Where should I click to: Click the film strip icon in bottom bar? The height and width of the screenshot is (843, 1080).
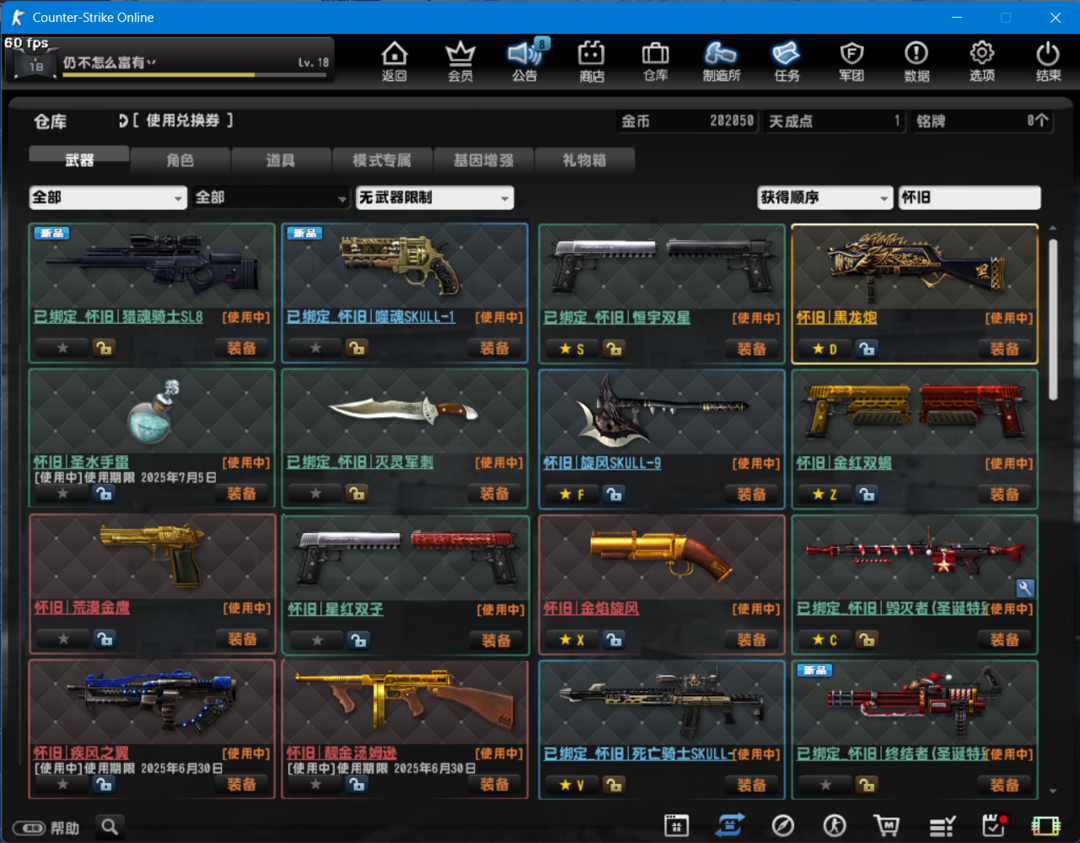click(1046, 825)
